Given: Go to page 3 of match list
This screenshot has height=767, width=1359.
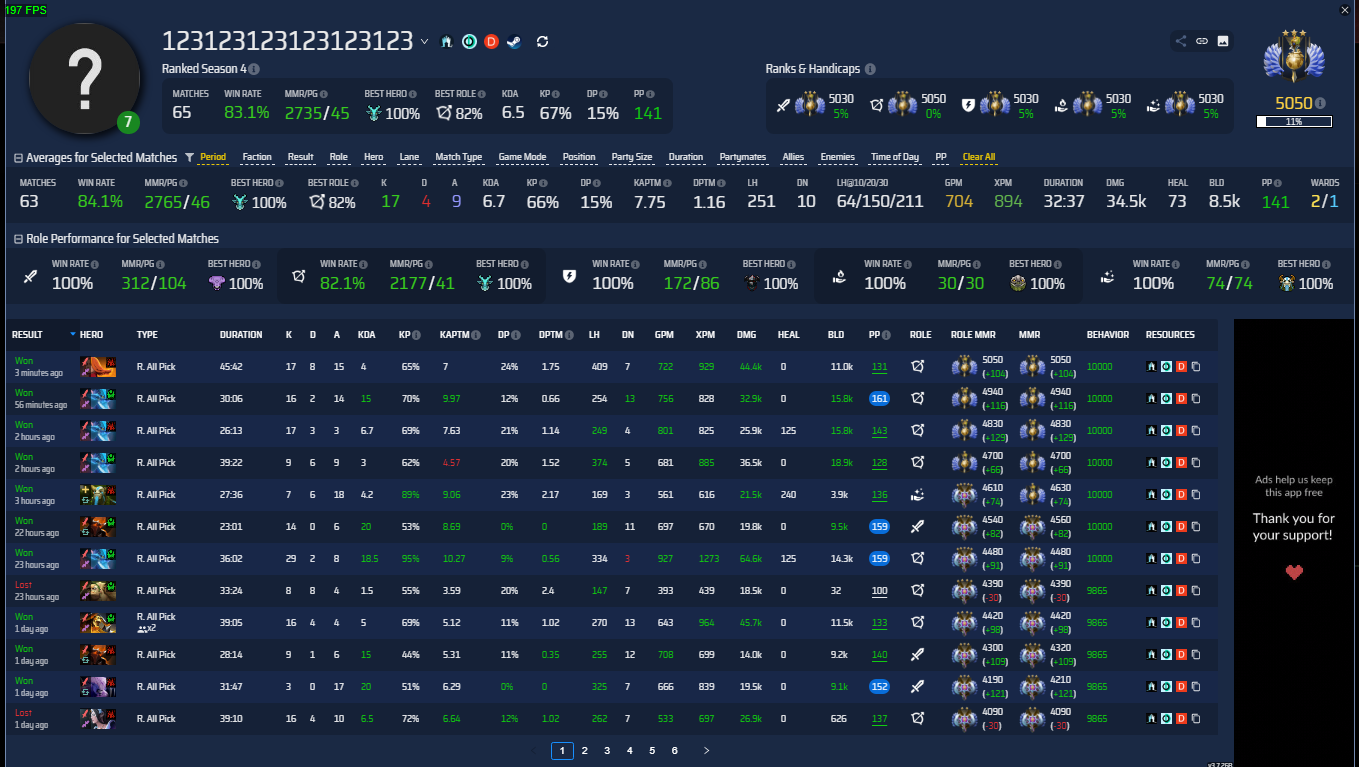Looking at the screenshot, I should click(x=607, y=750).
